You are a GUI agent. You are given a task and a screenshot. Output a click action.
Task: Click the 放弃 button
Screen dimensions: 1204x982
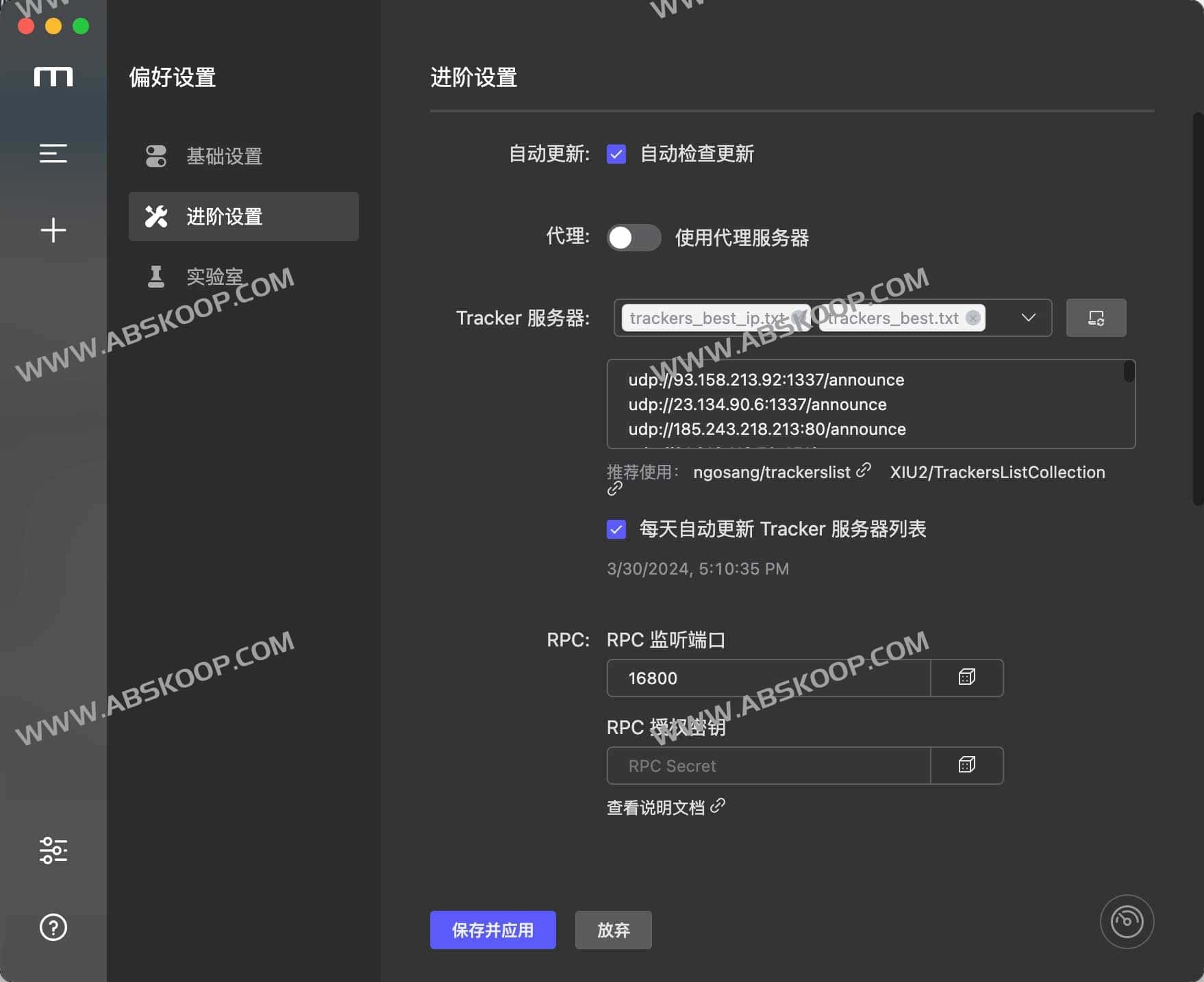612,930
